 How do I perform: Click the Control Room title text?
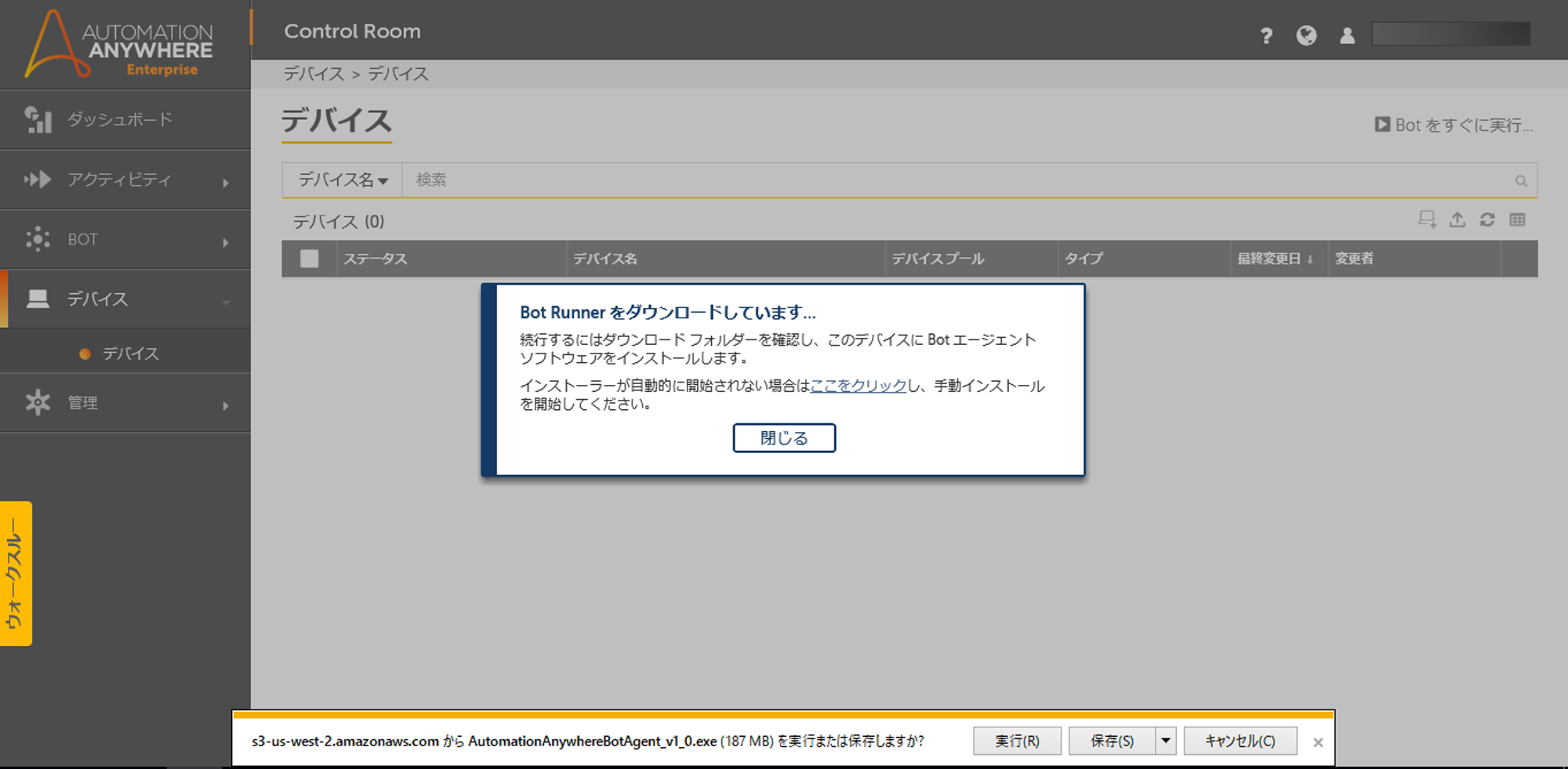point(352,31)
